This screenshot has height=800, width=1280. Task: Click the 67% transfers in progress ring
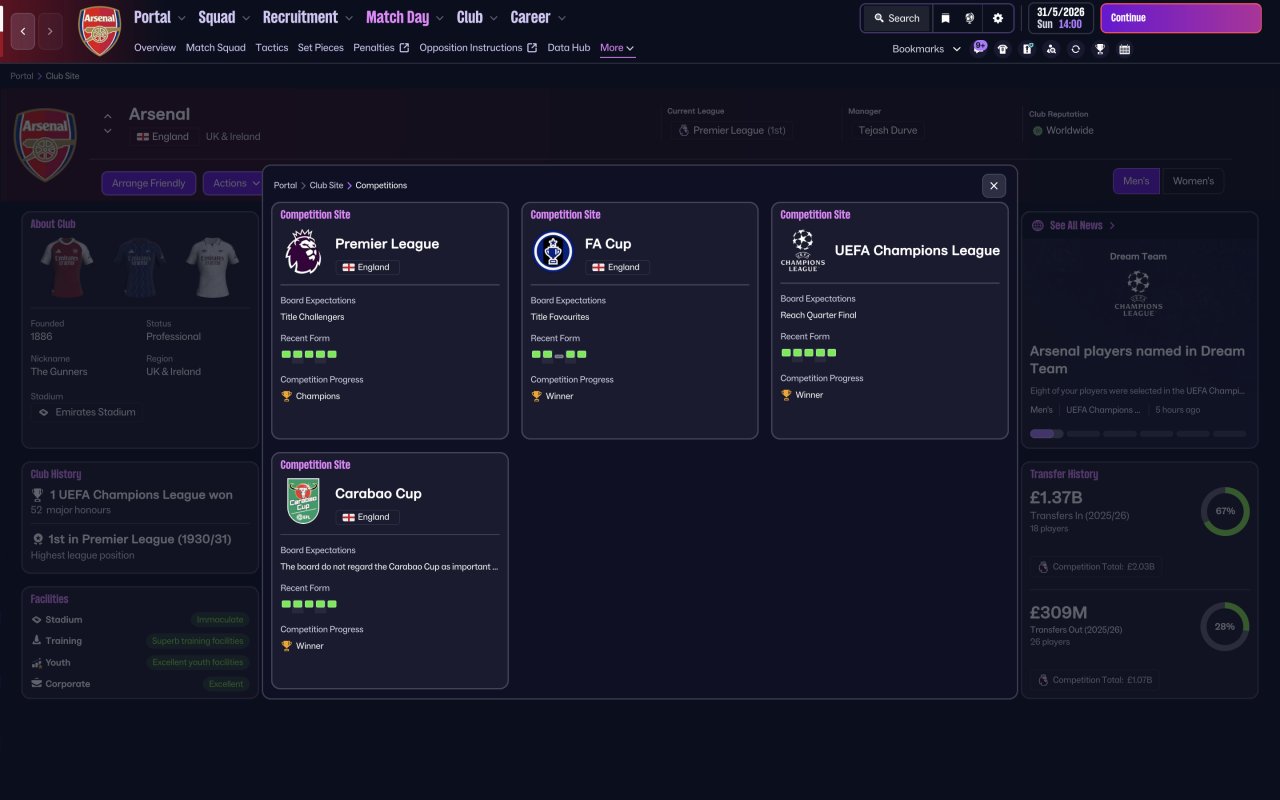click(1225, 511)
